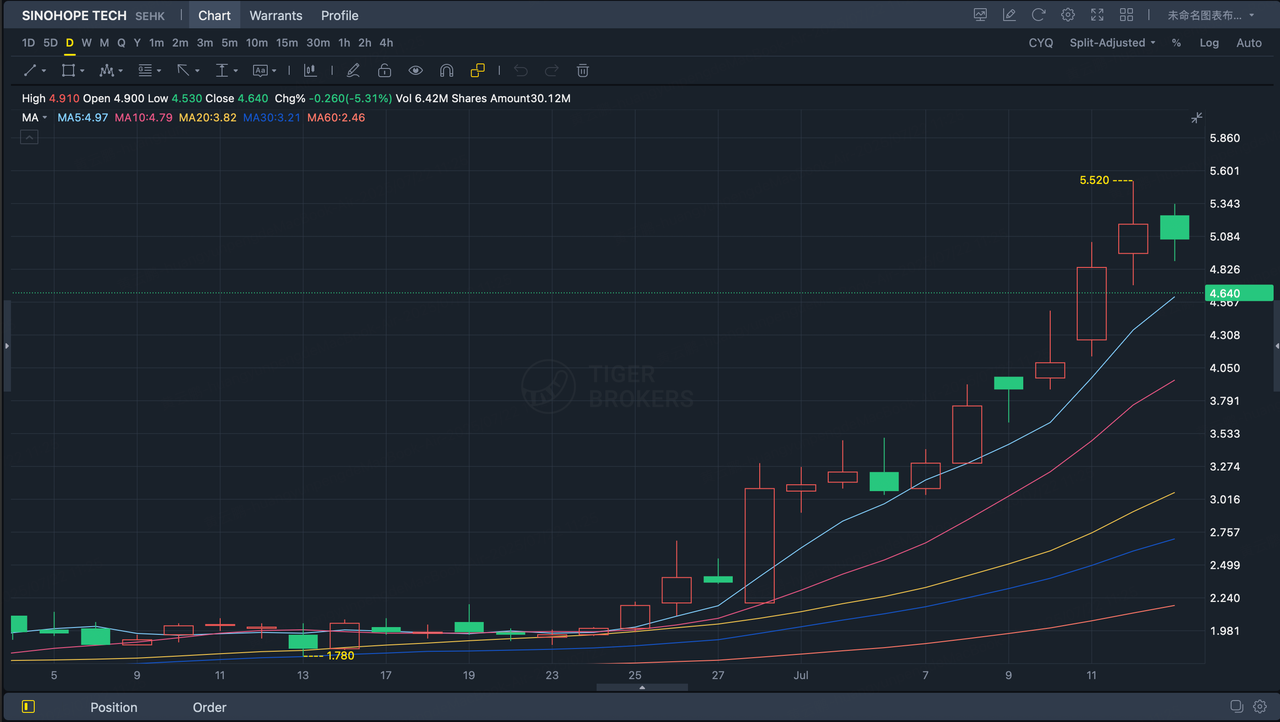Open the line tool dropdown arrow
The width and height of the screenshot is (1280, 722).
coord(44,71)
